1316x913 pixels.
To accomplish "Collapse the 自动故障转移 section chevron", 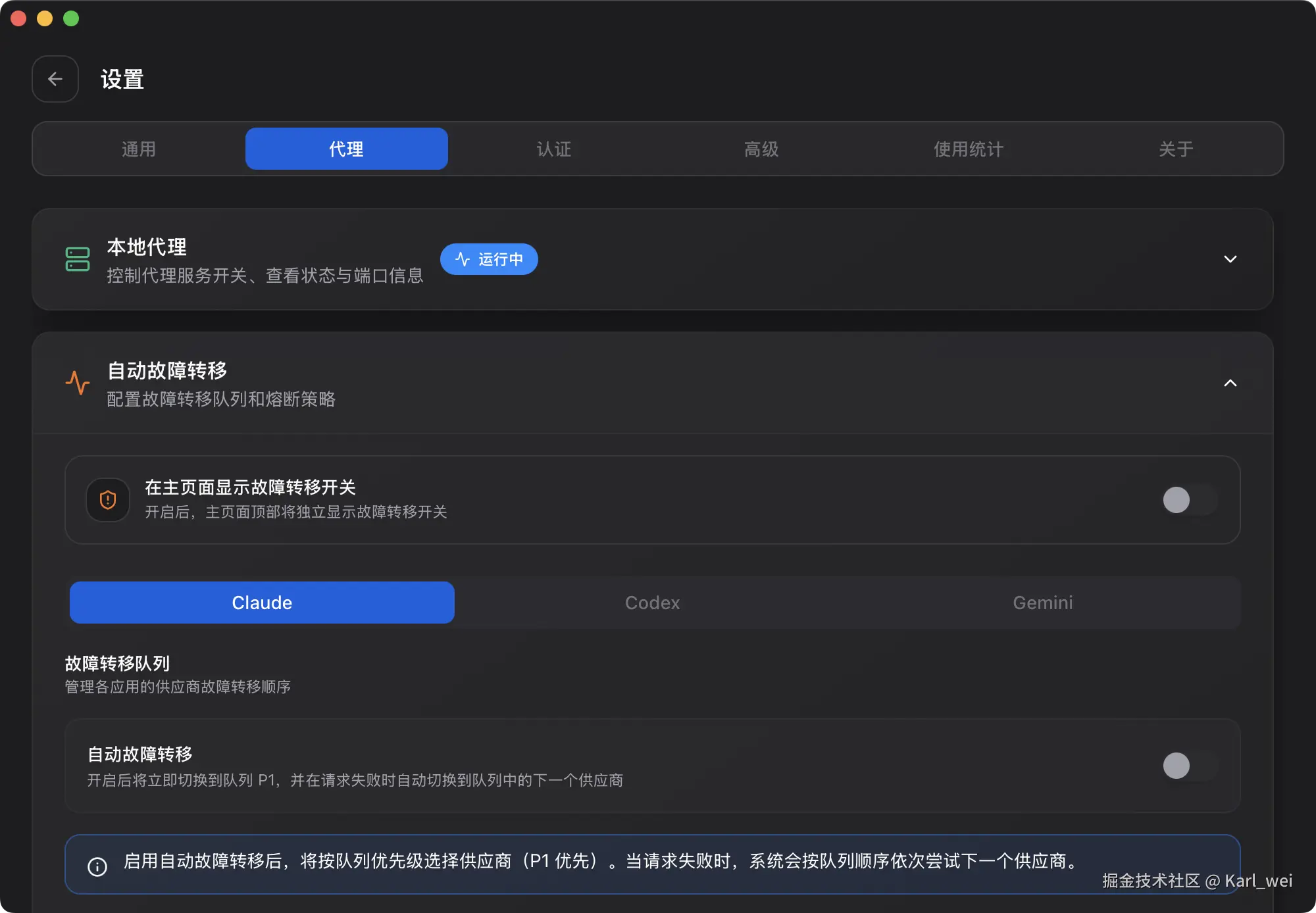I will pyautogui.click(x=1230, y=383).
